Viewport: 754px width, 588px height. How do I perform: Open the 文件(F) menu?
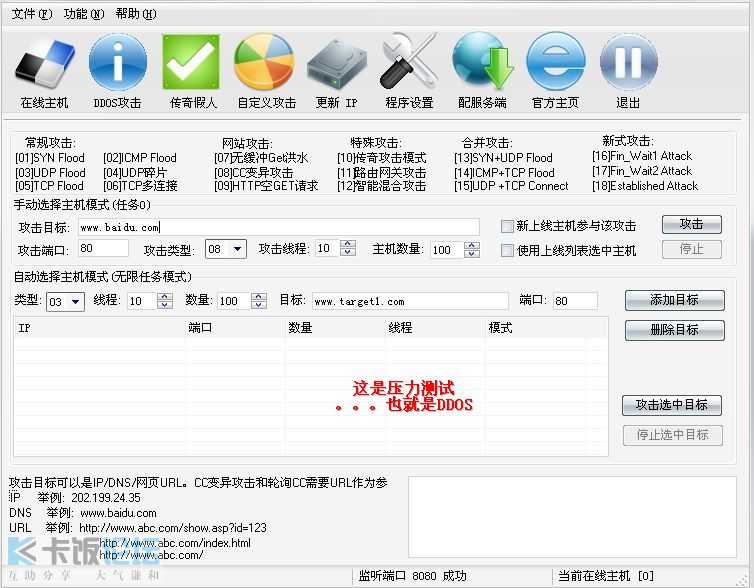32,14
